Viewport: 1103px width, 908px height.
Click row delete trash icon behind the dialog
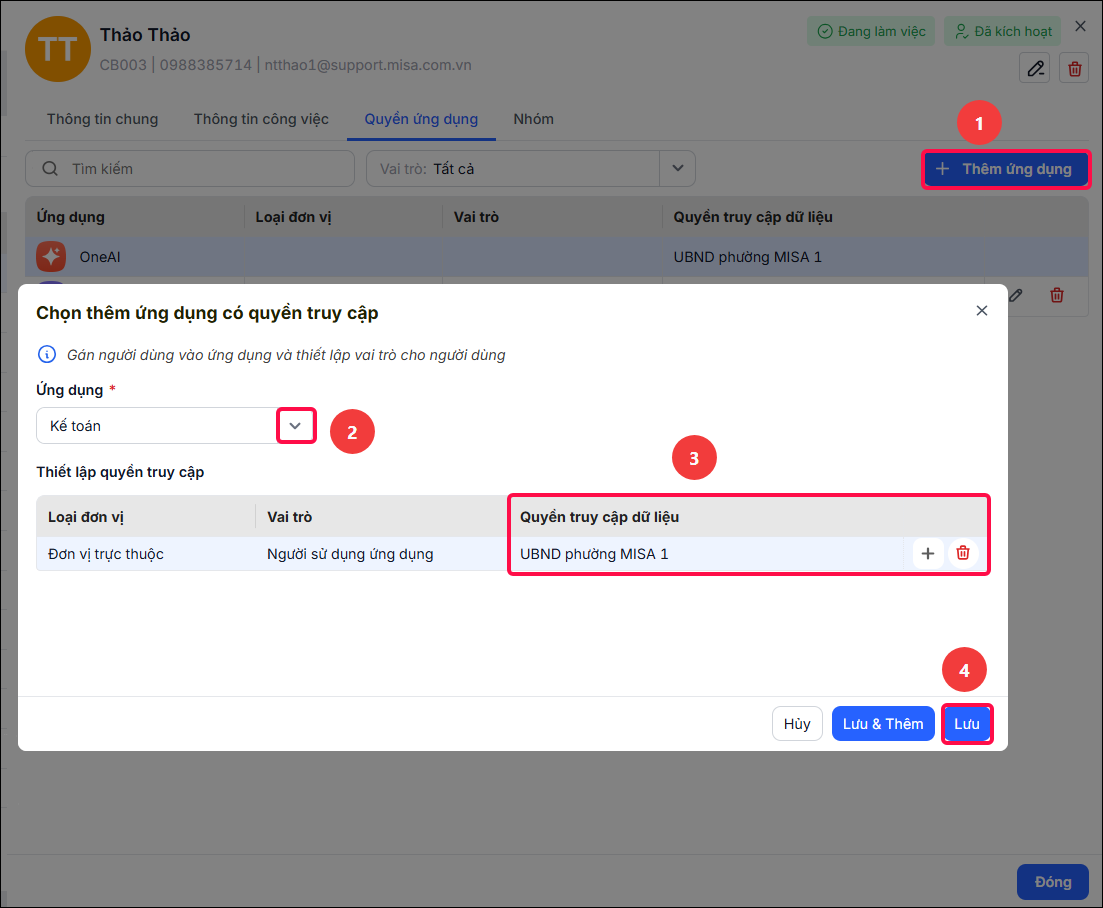(x=1057, y=295)
